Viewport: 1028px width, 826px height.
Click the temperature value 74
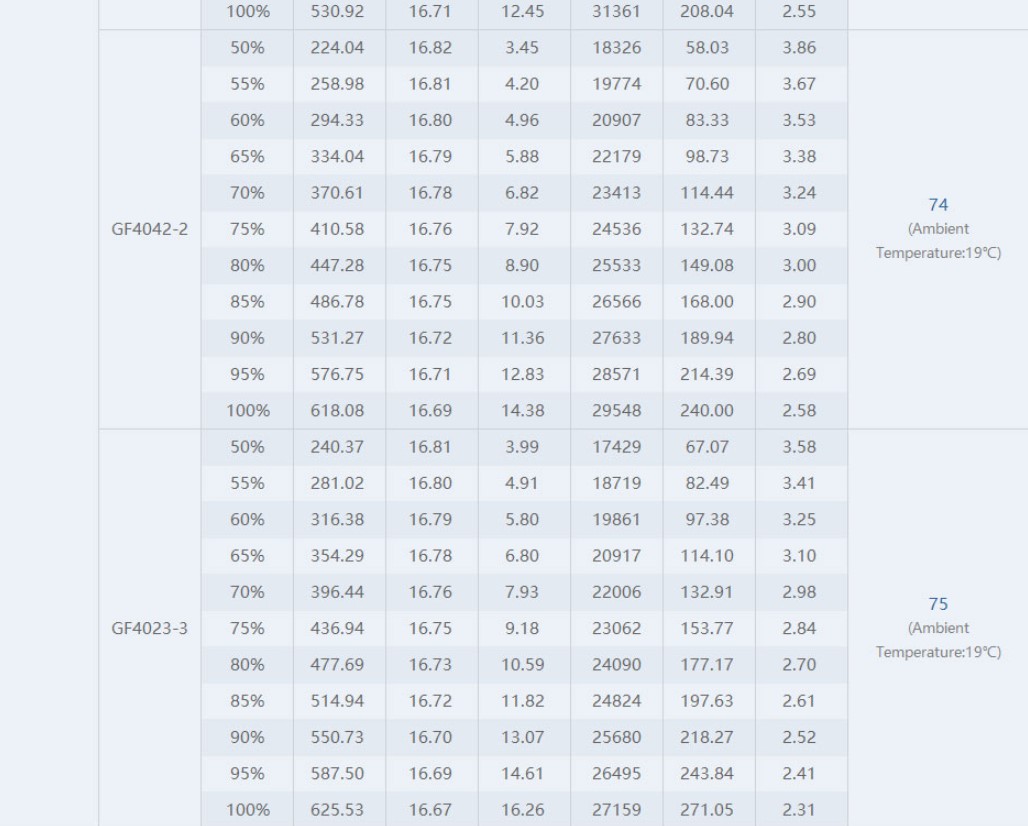pos(938,205)
